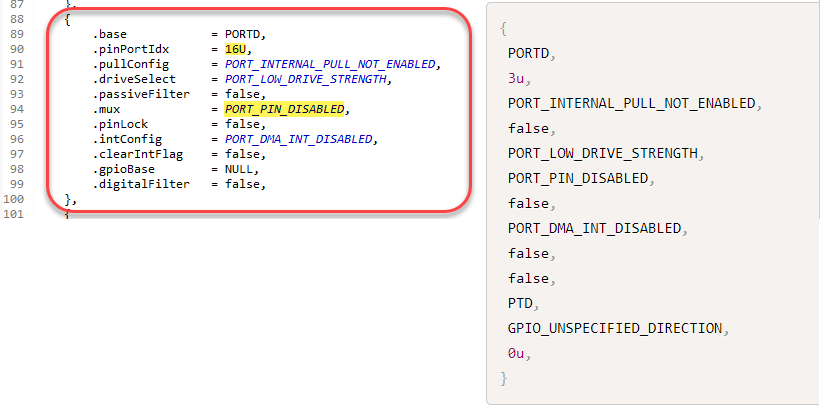Image resolution: width=820 pixels, height=409 pixels.
Task: Click italic PORT_LOW_DRIVE_STRENGTH in the left editor
Action: pyautogui.click(x=307, y=78)
